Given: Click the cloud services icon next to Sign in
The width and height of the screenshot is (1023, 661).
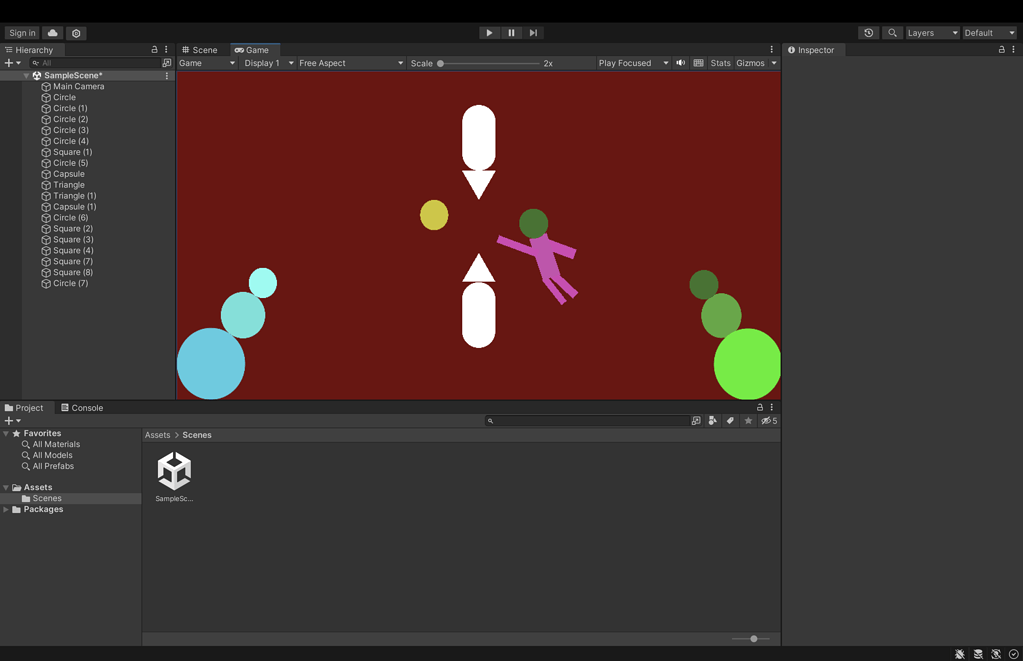Looking at the screenshot, I should pyautogui.click(x=52, y=32).
